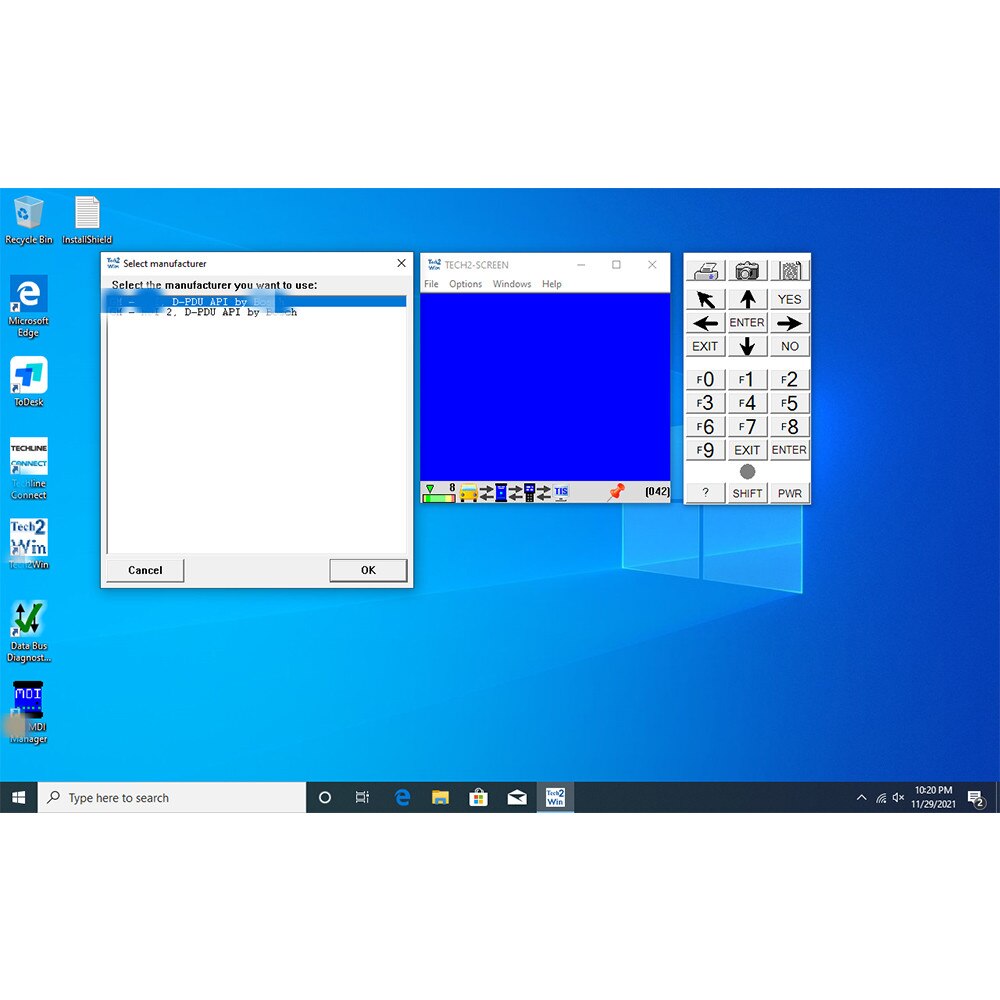The image size is (1000, 1000).
Task: Cancel the Select manufacturer dialog
Action: coord(144,570)
